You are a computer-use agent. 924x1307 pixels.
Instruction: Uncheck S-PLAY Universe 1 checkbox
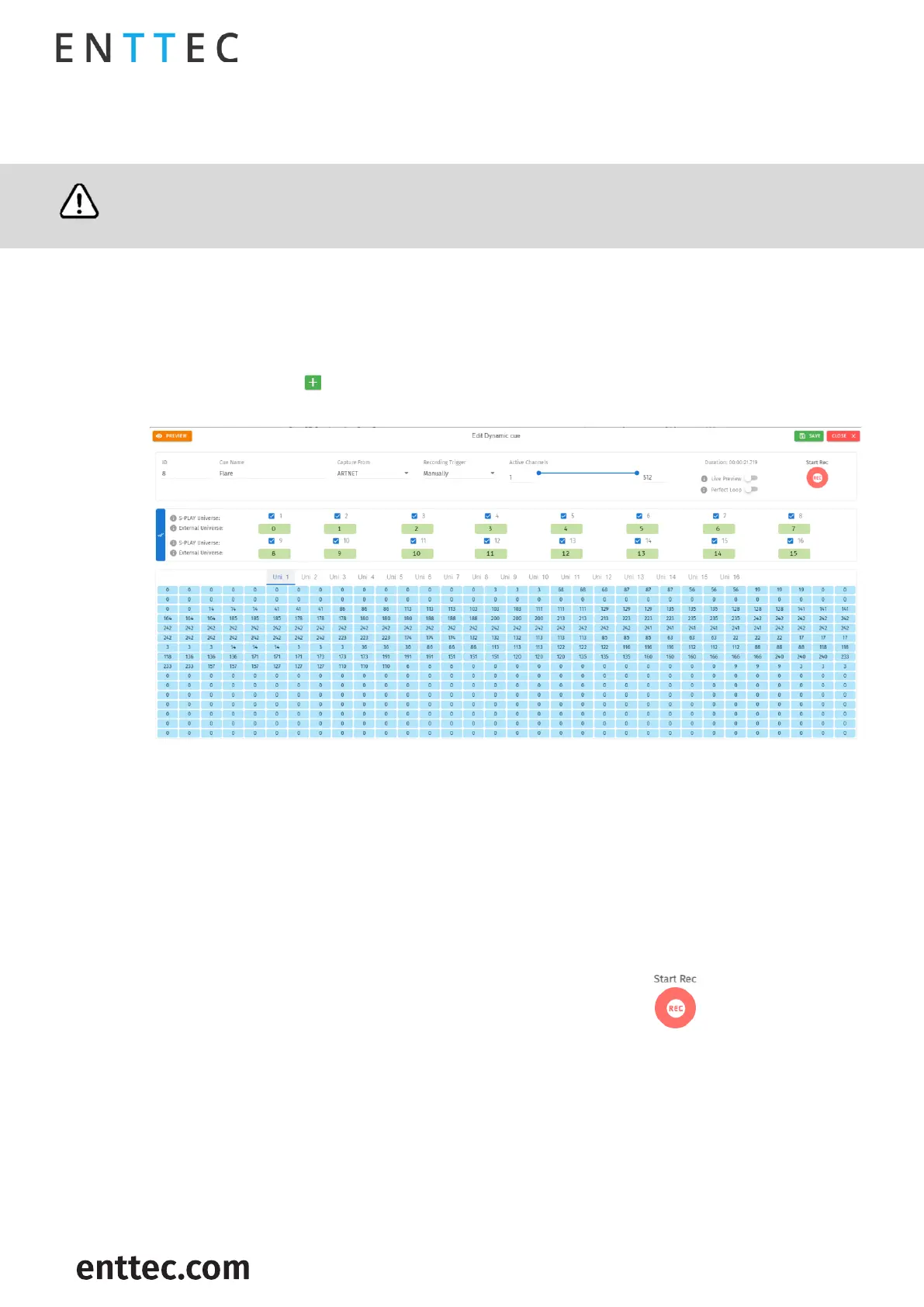(x=272, y=516)
